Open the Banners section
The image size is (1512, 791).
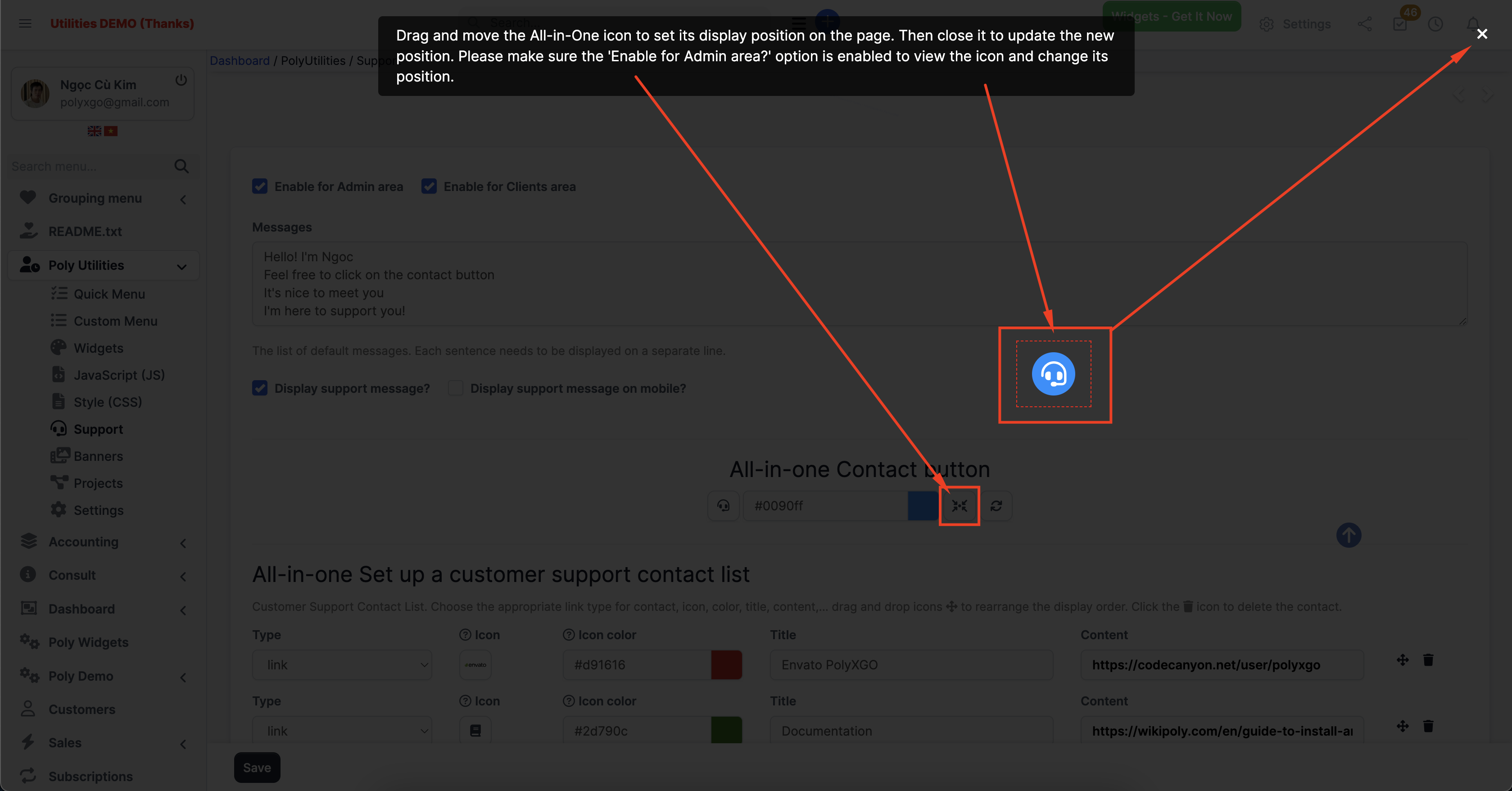pos(98,456)
